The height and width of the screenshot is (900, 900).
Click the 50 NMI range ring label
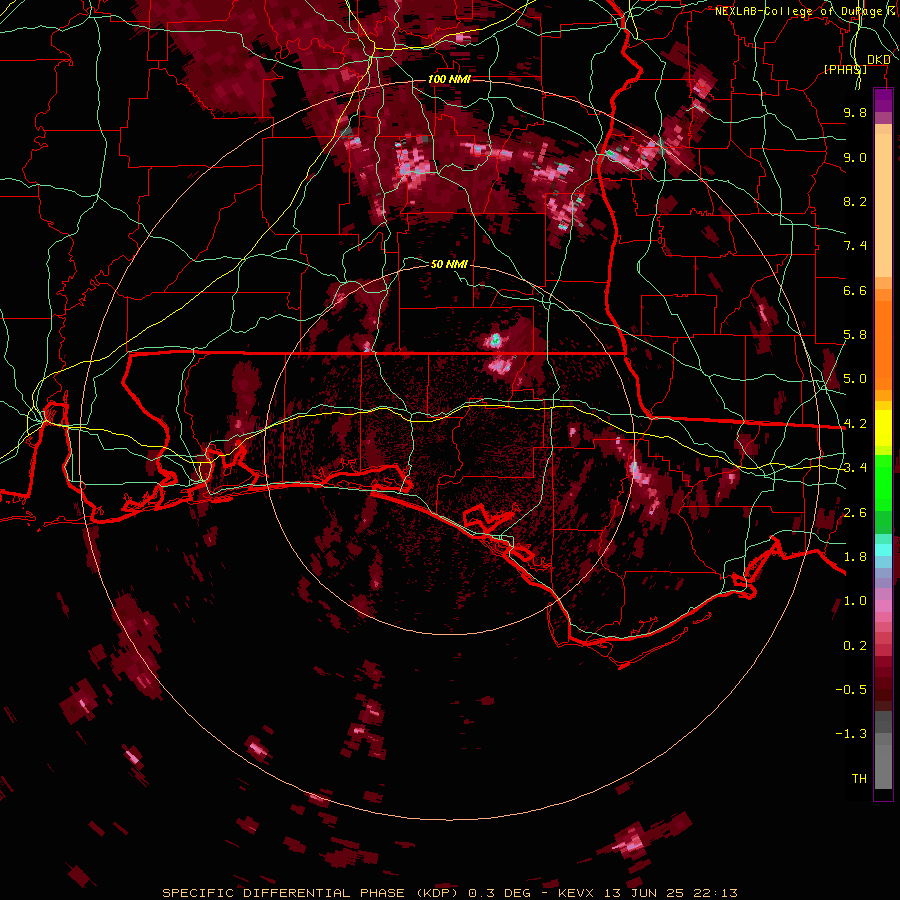pyautogui.click(x=449, y=264)
